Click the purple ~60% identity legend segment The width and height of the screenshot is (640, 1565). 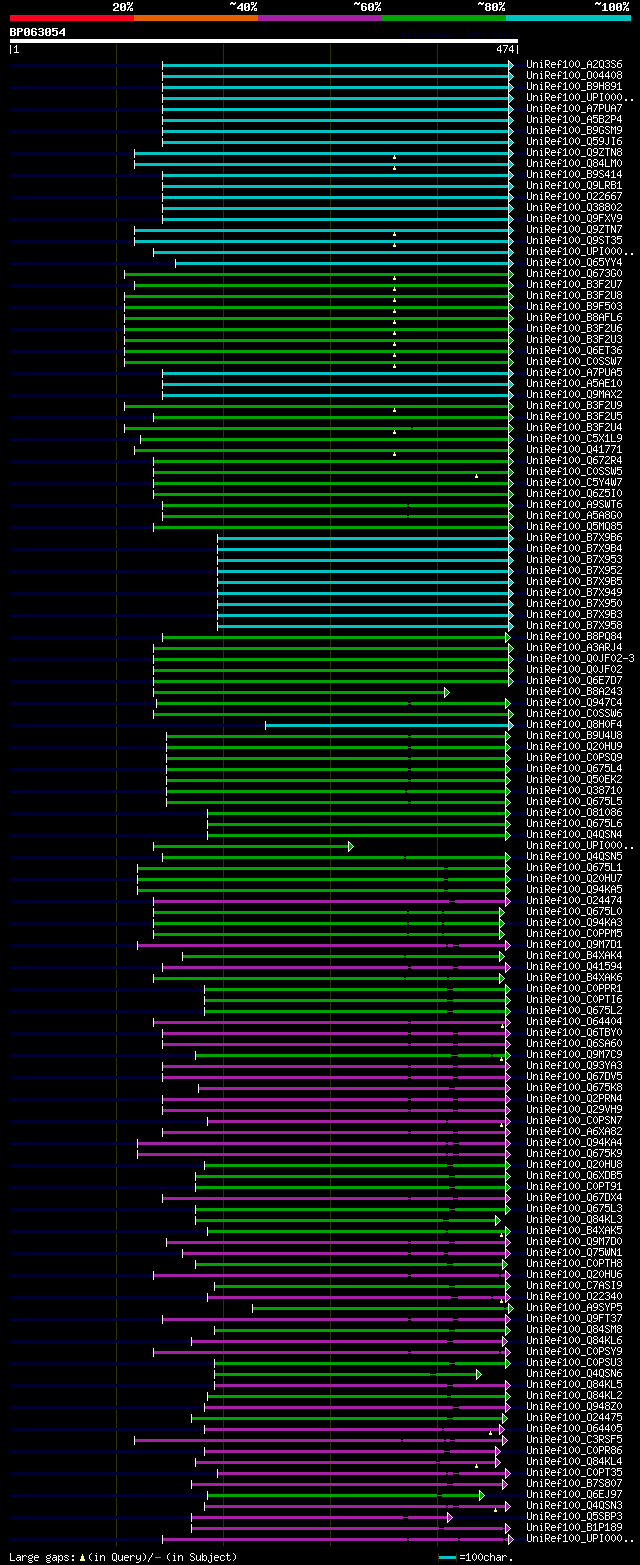point(319,18)
